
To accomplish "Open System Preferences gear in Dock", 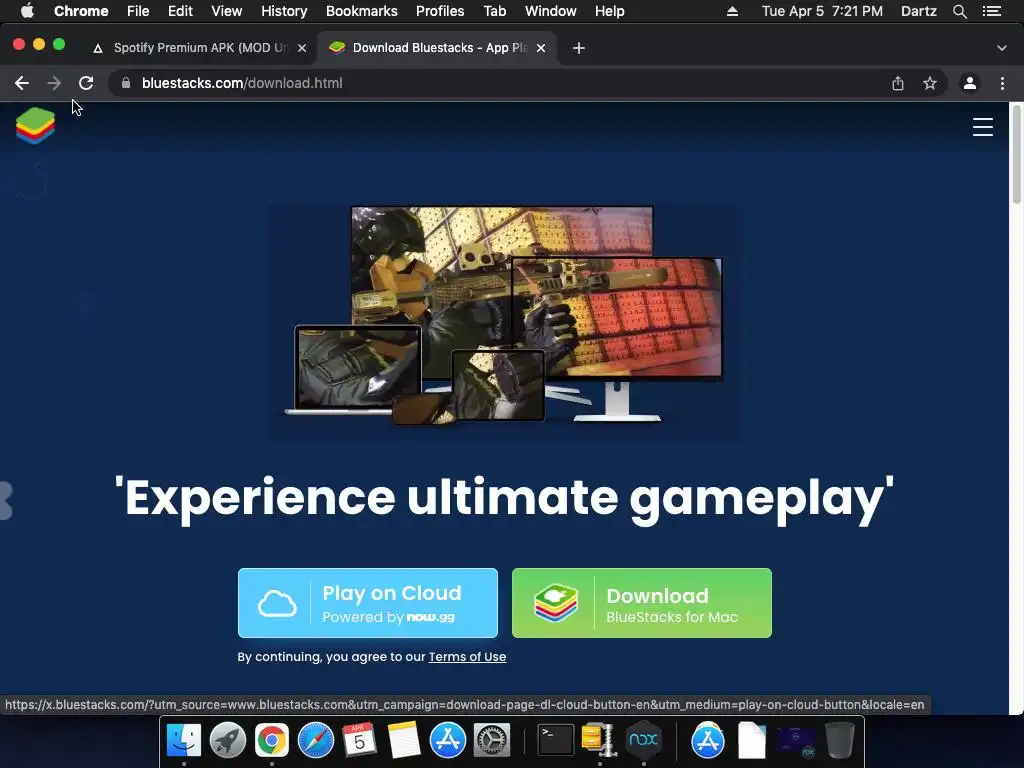I will coord(492,740).
